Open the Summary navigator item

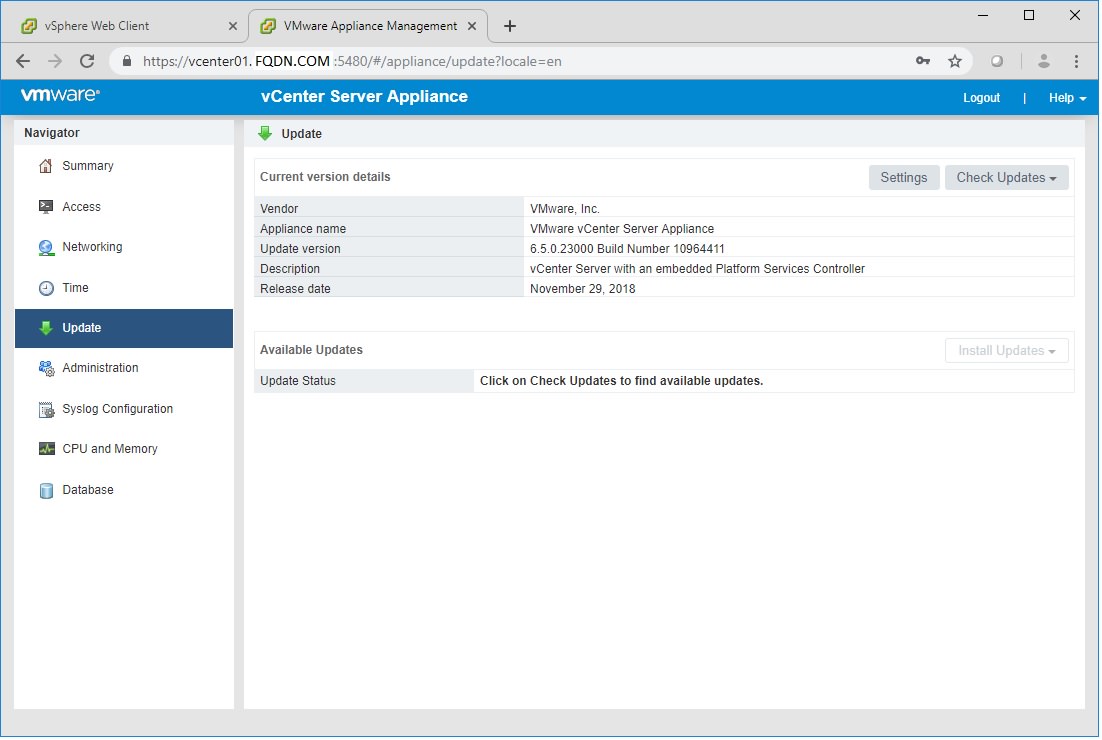pos(124,167)
